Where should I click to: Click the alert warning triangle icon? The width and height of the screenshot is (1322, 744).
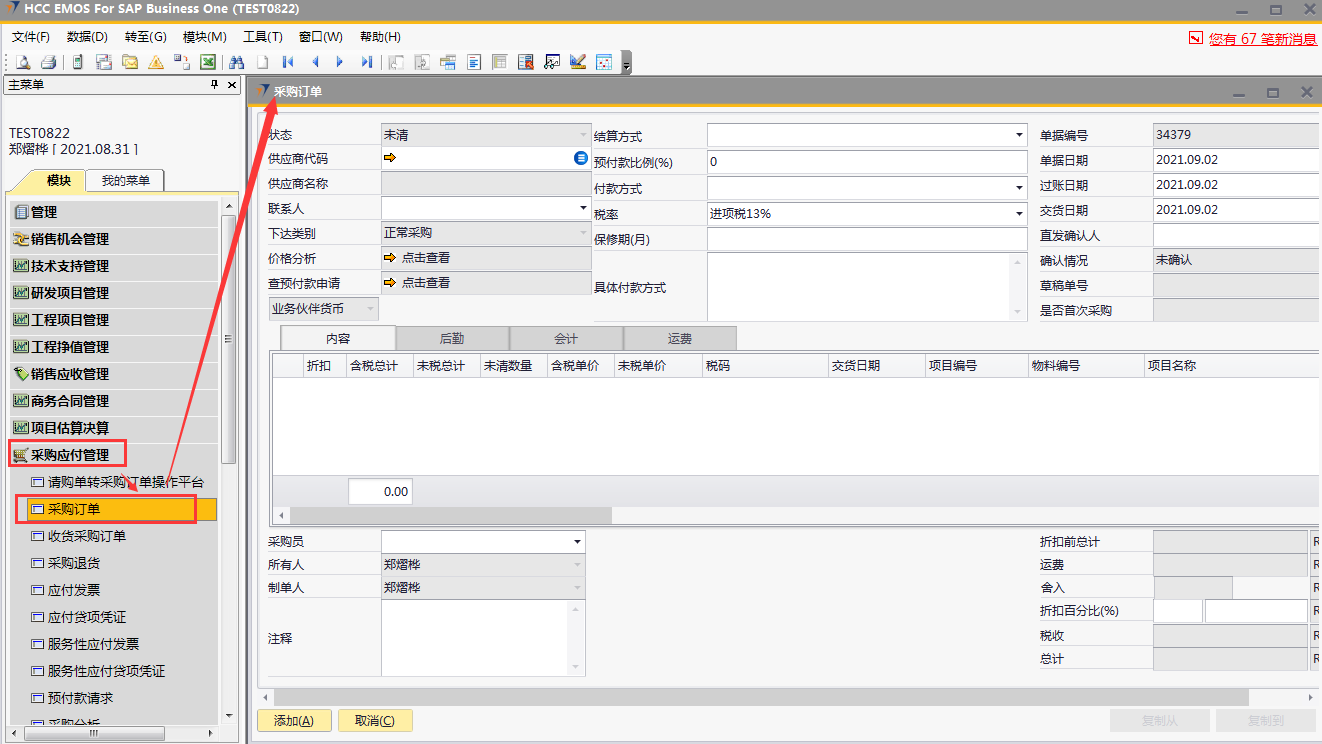(156, 62)
